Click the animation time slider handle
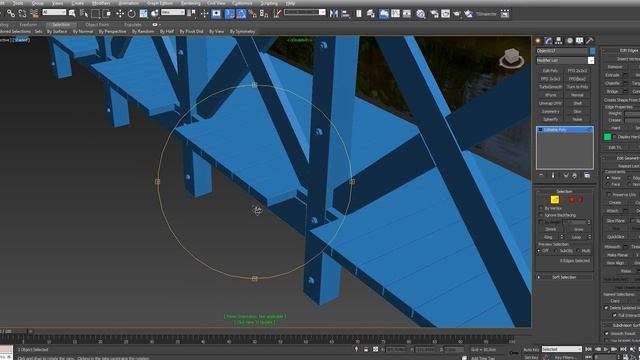Viewport: 640px width, 360px height. (x=13, y=331)
